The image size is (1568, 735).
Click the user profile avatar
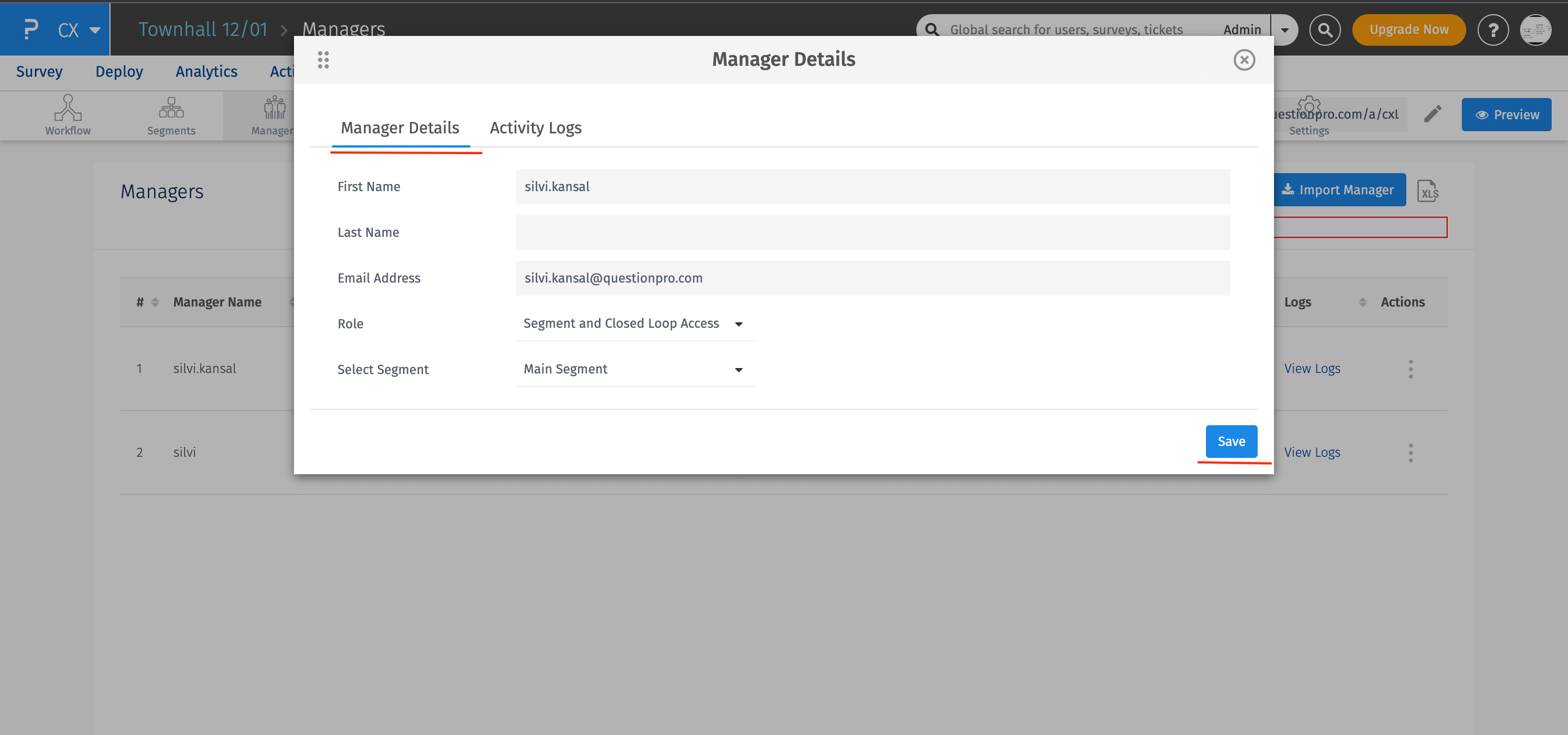[x=1535, y=30]
